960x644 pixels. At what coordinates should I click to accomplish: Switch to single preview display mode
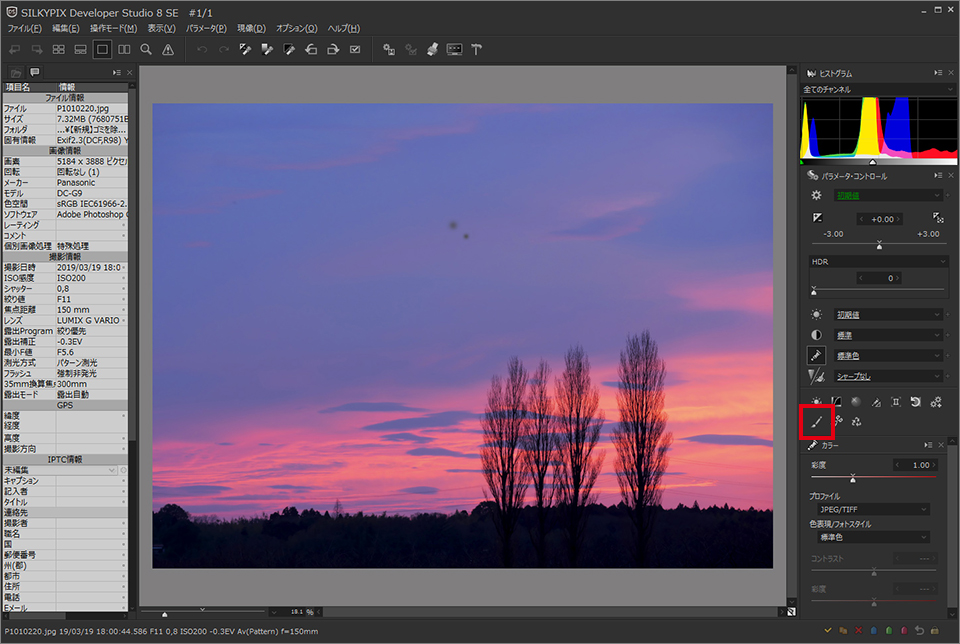coord(102,49)
